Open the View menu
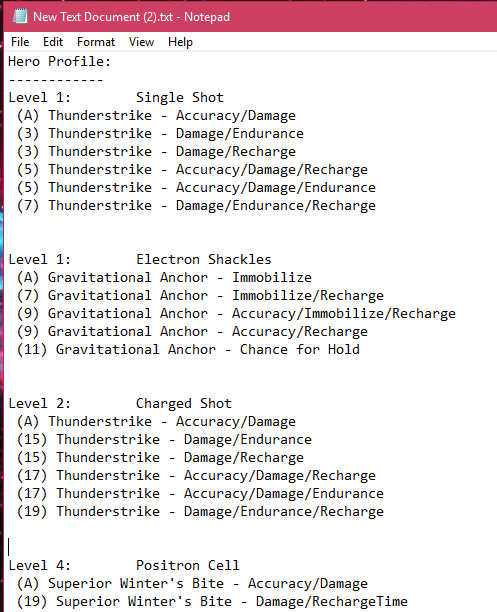Viewport: 497px width, 612px height. (141, 42)
